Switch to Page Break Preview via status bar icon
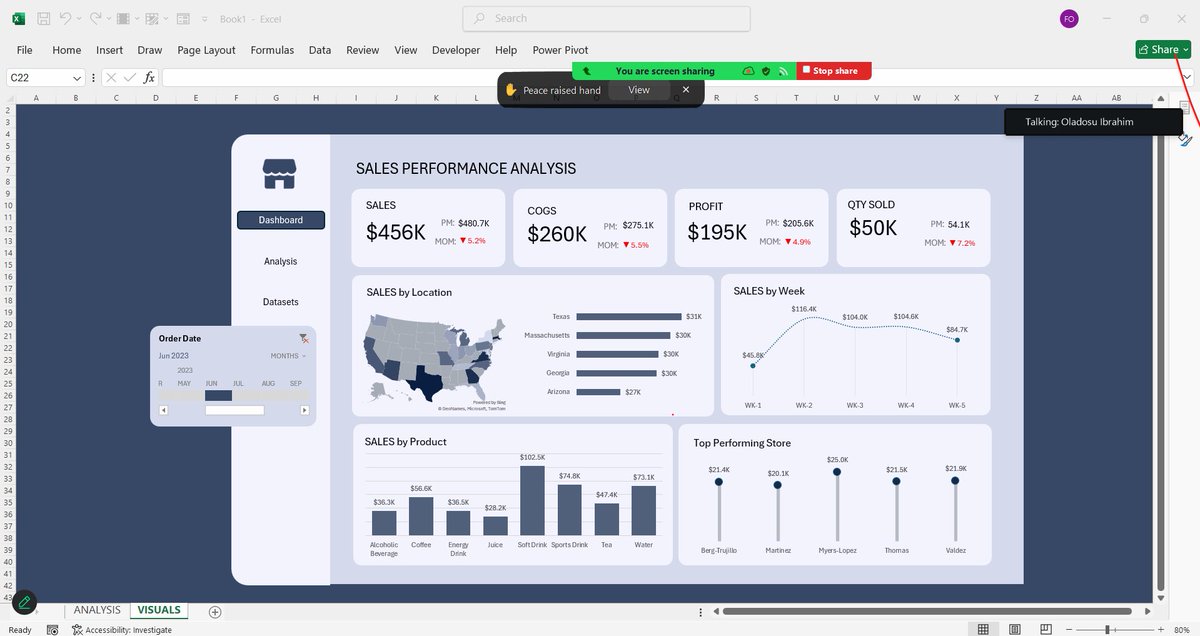Viewport: 1200px width, 636px height. 1045,629
